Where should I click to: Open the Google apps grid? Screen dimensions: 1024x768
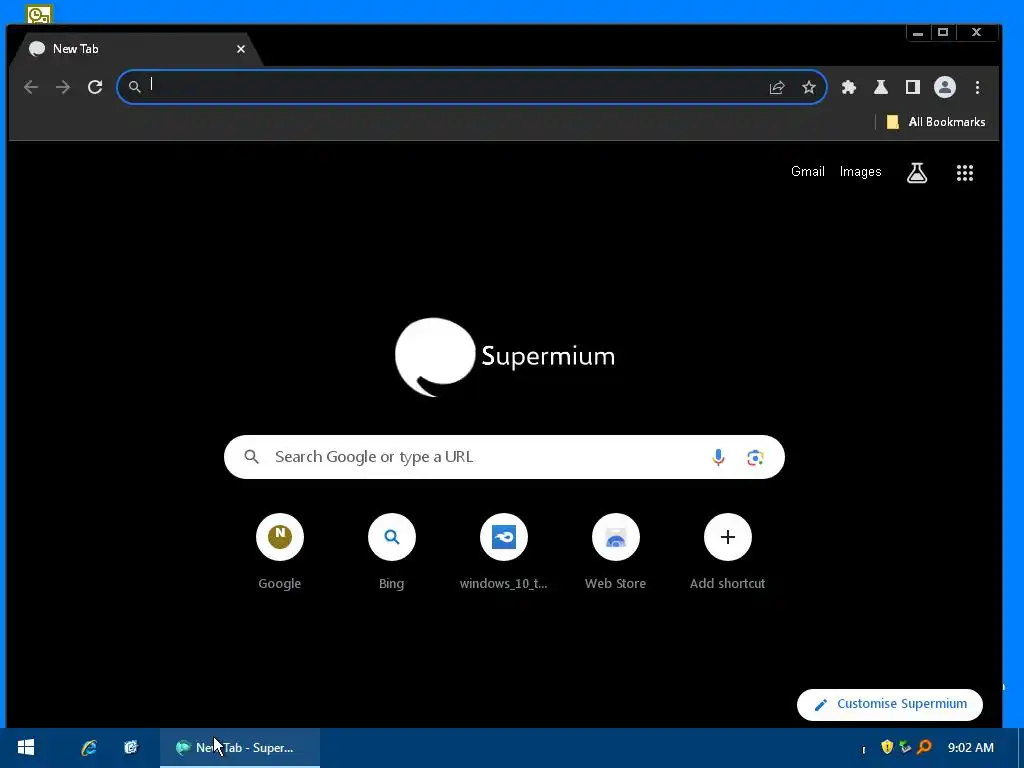point(965,172)
